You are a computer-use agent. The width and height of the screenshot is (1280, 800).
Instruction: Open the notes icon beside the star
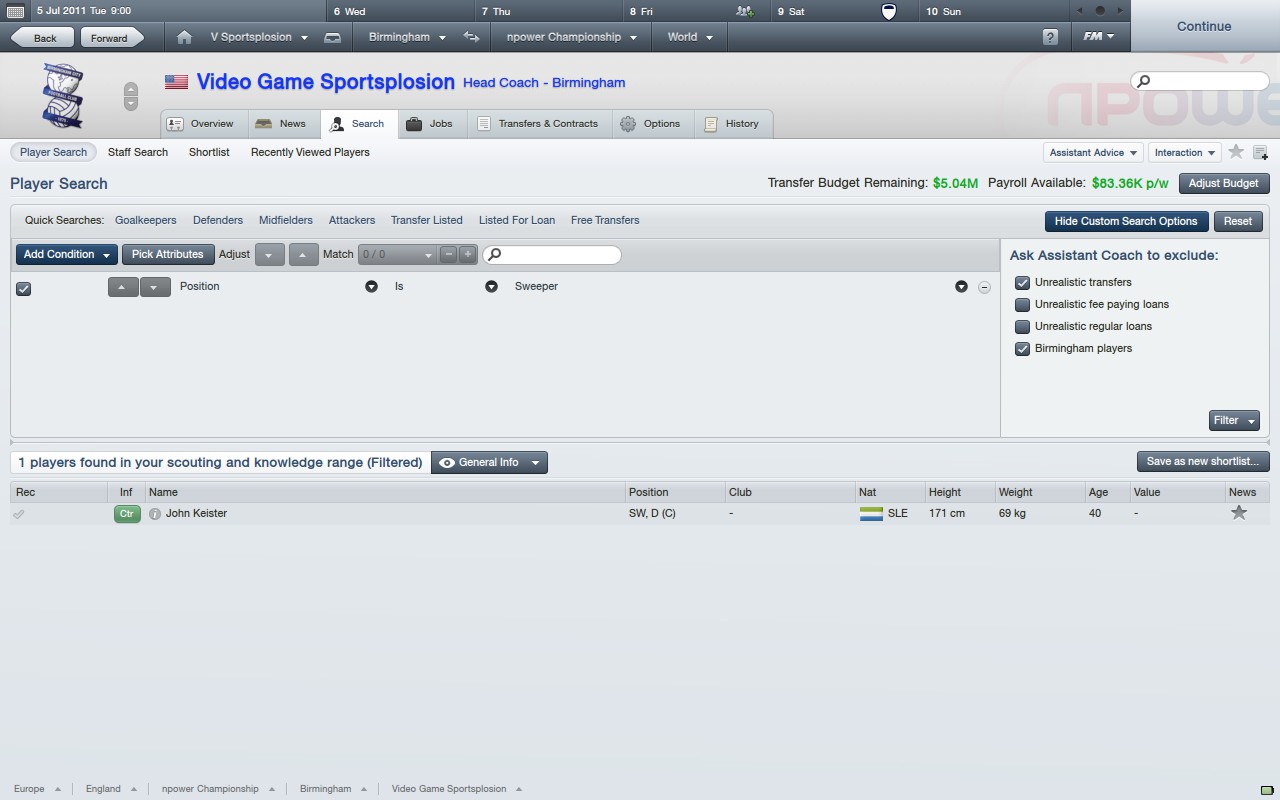pyautogui.click(x=1260, y=153)
